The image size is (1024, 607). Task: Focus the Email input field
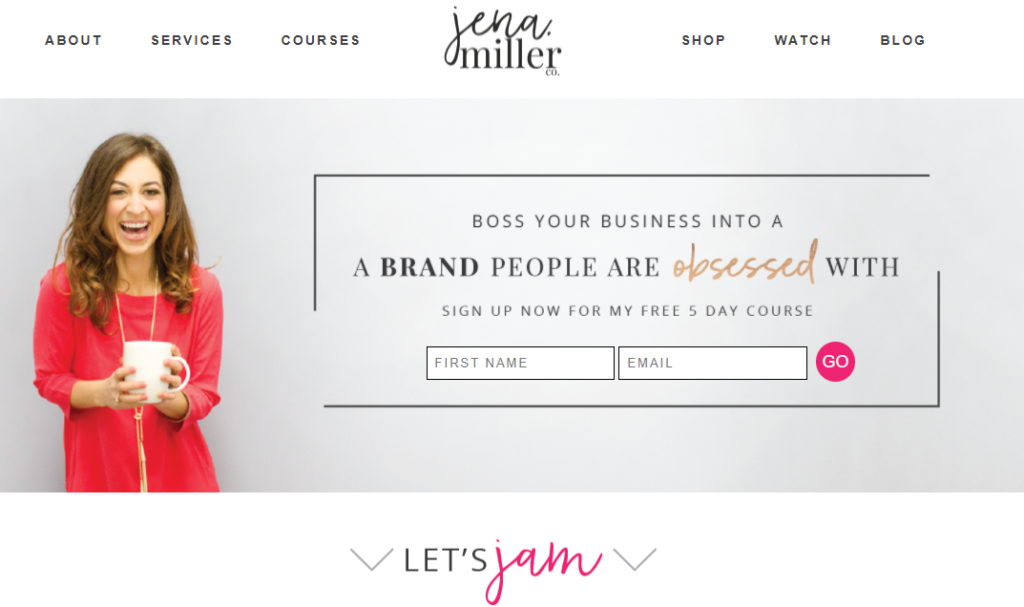(x=712, y=363)
